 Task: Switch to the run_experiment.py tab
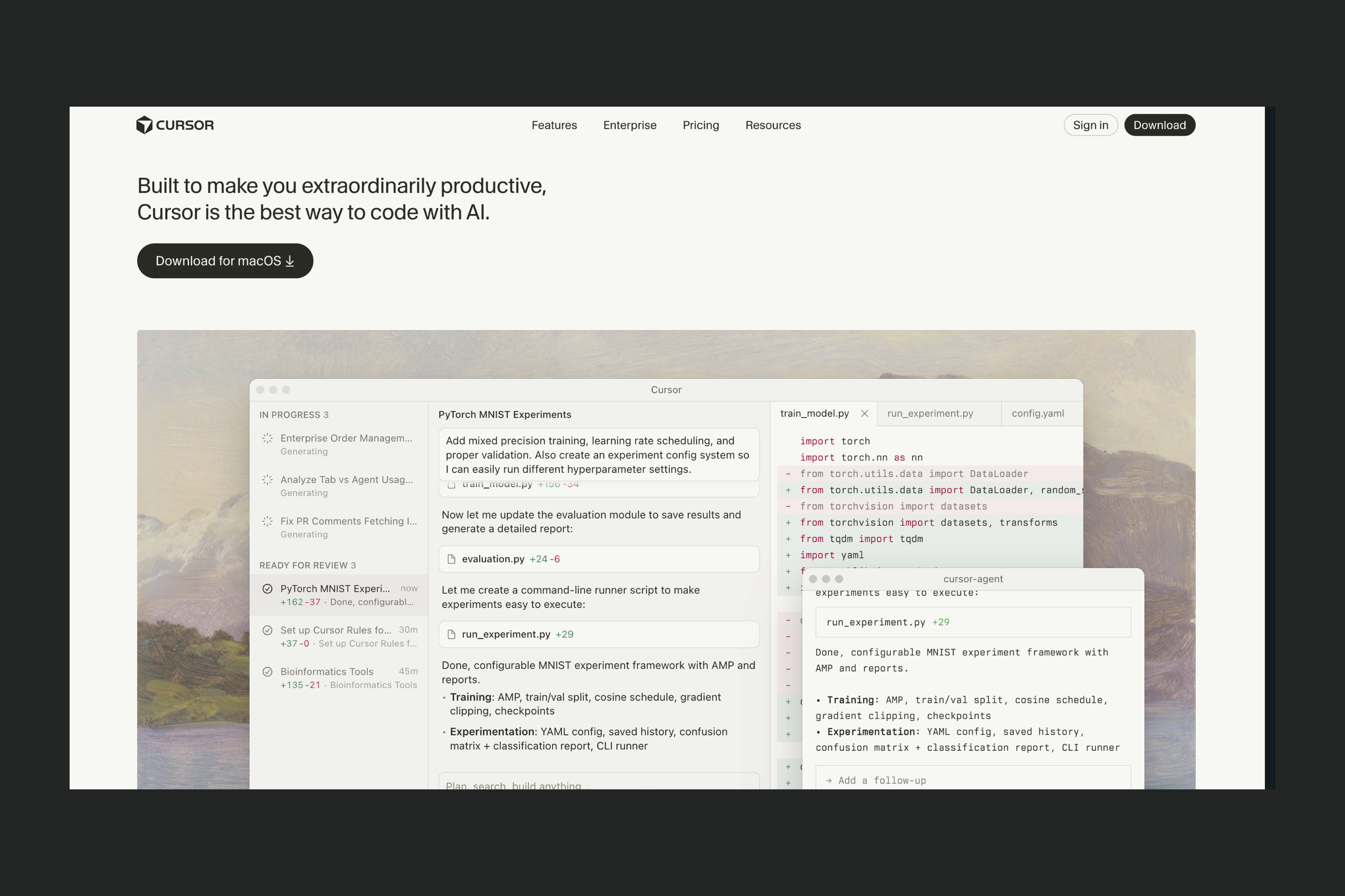[930, 413]
